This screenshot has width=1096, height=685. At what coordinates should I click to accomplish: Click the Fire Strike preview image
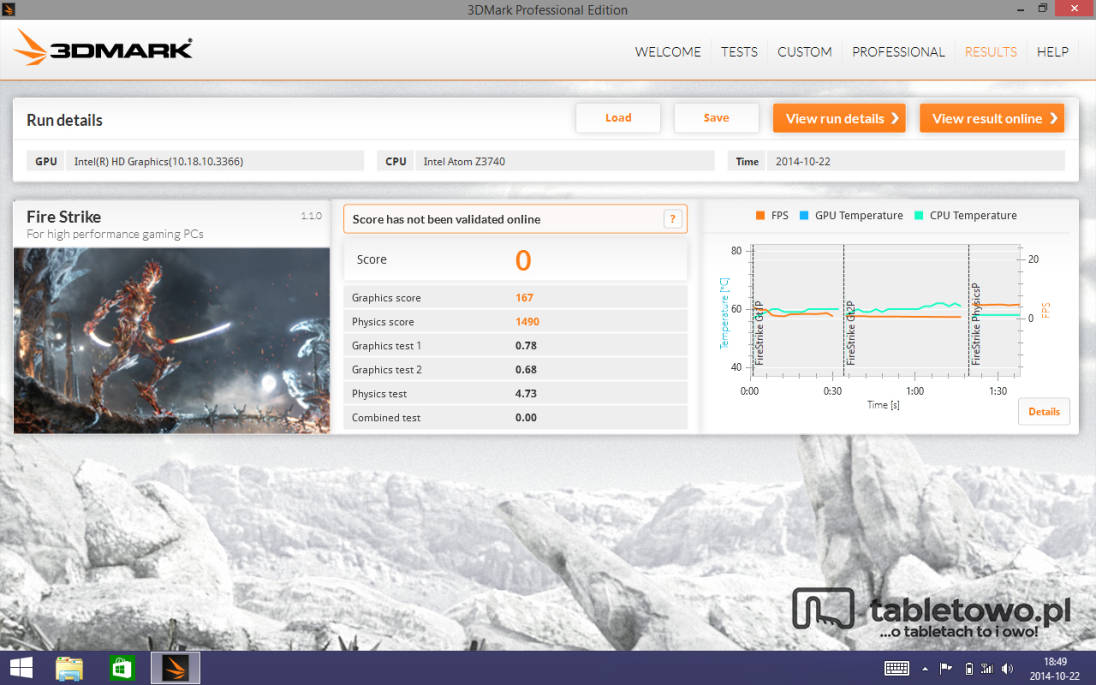click(172, 340)
